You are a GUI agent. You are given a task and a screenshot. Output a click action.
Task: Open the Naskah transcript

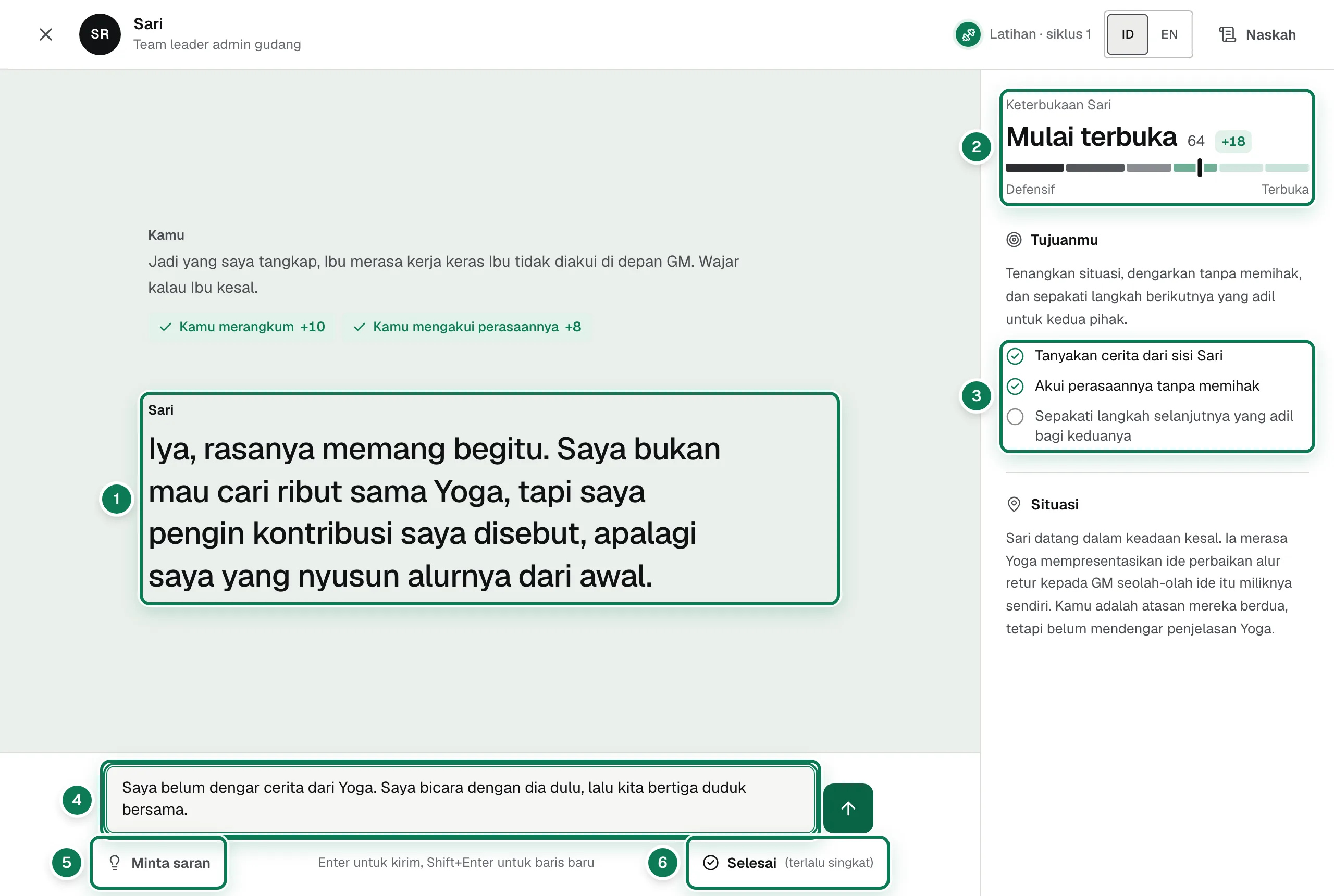click(x=1257, y=34)
